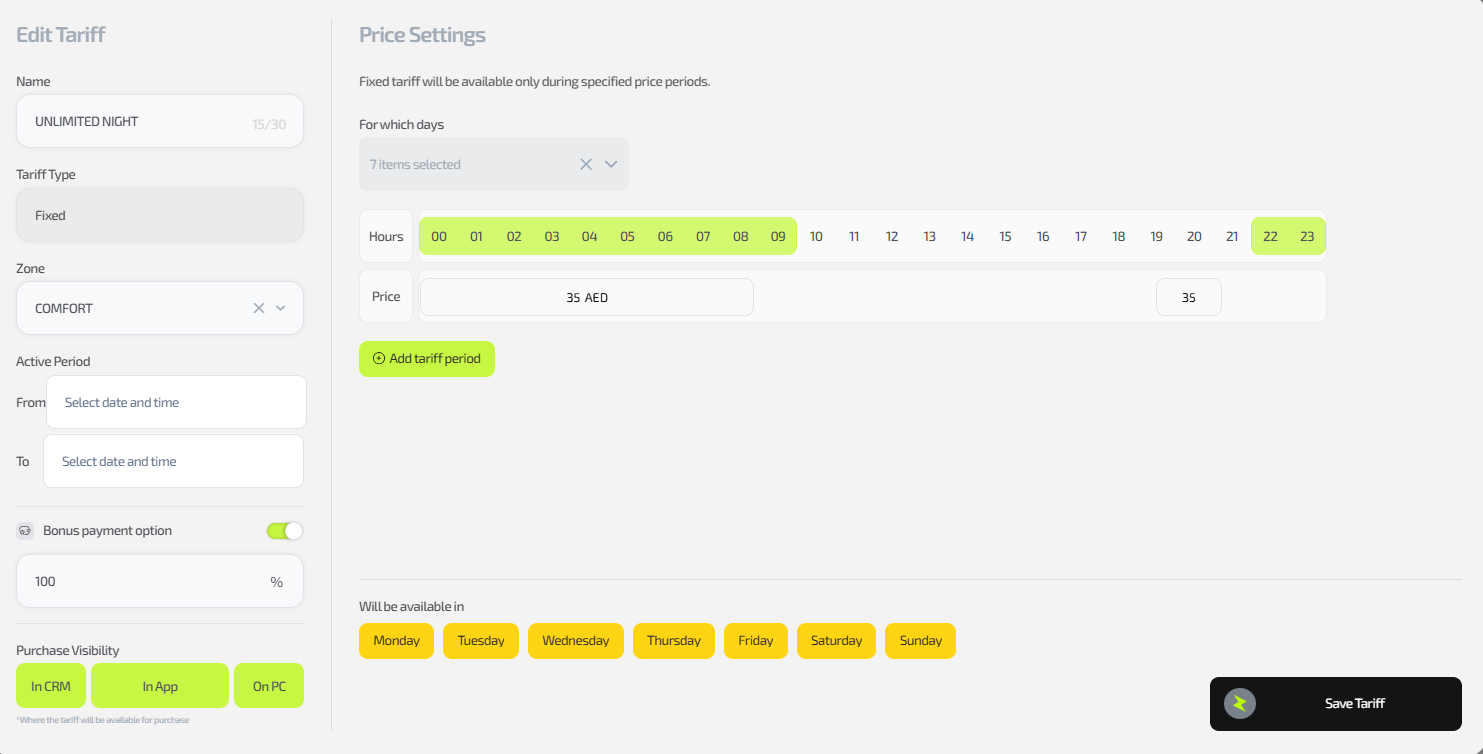
Task: Edit the tariff Name field
Action: pyautogui.click(x=140, y=121)
